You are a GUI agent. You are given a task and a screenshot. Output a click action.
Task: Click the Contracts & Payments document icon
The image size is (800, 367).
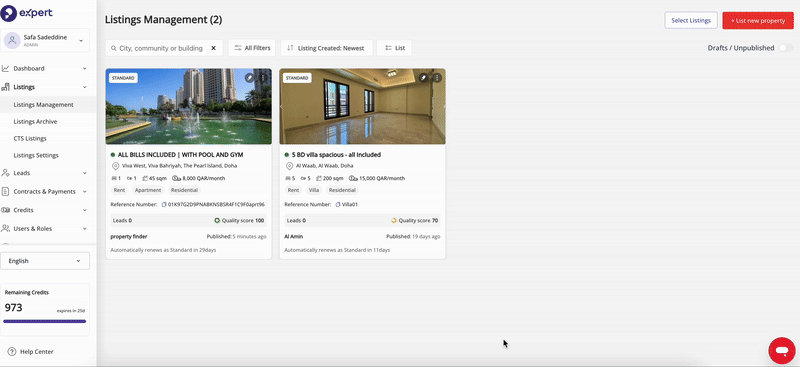pyautogui.click(x=6, y=191)
